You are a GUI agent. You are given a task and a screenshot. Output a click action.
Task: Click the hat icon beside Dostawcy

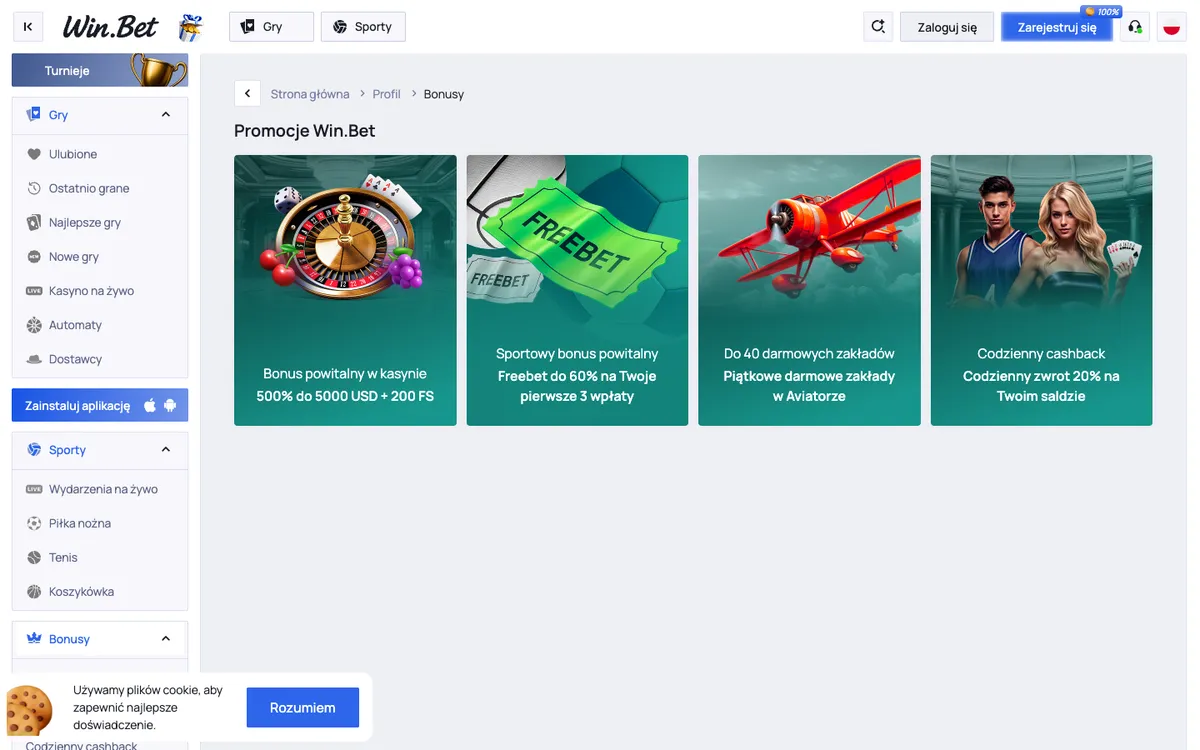click(x=34, y=359)
